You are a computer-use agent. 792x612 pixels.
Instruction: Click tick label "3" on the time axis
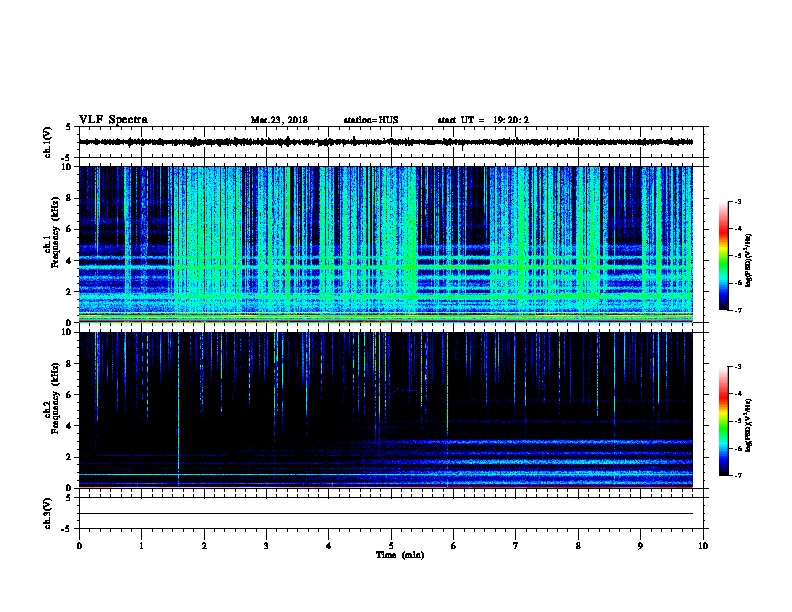click(x=266, y=546)
